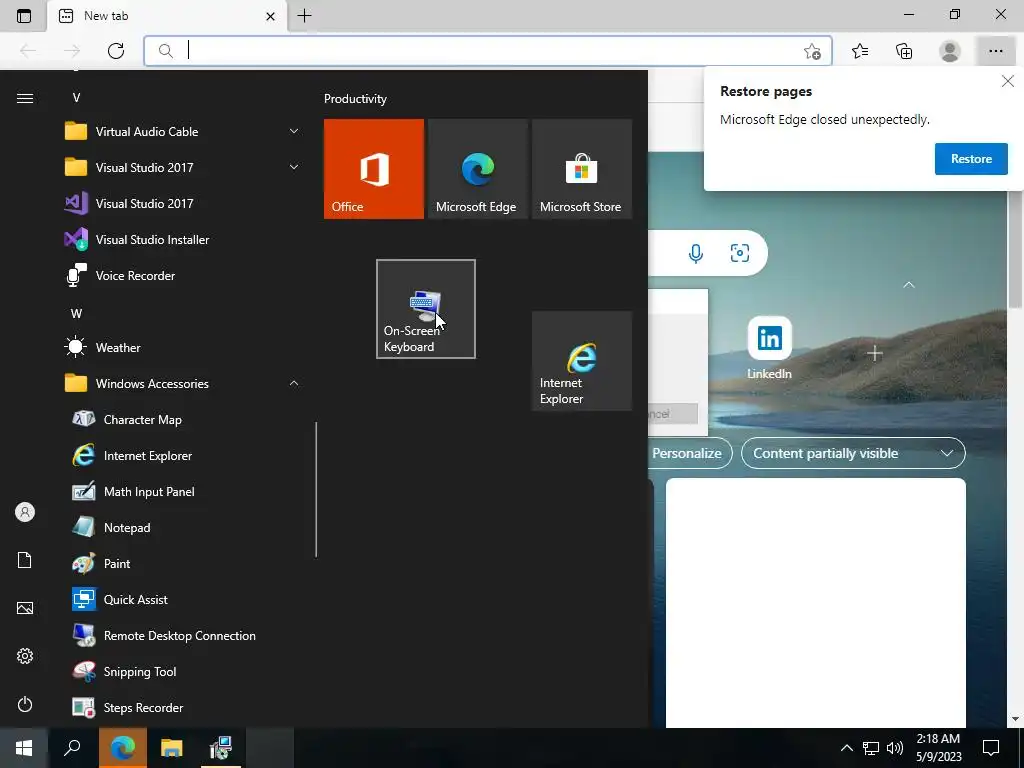The image size is (1024, 768).
Task: Open Notepad
Action: (x=183, y=527)
